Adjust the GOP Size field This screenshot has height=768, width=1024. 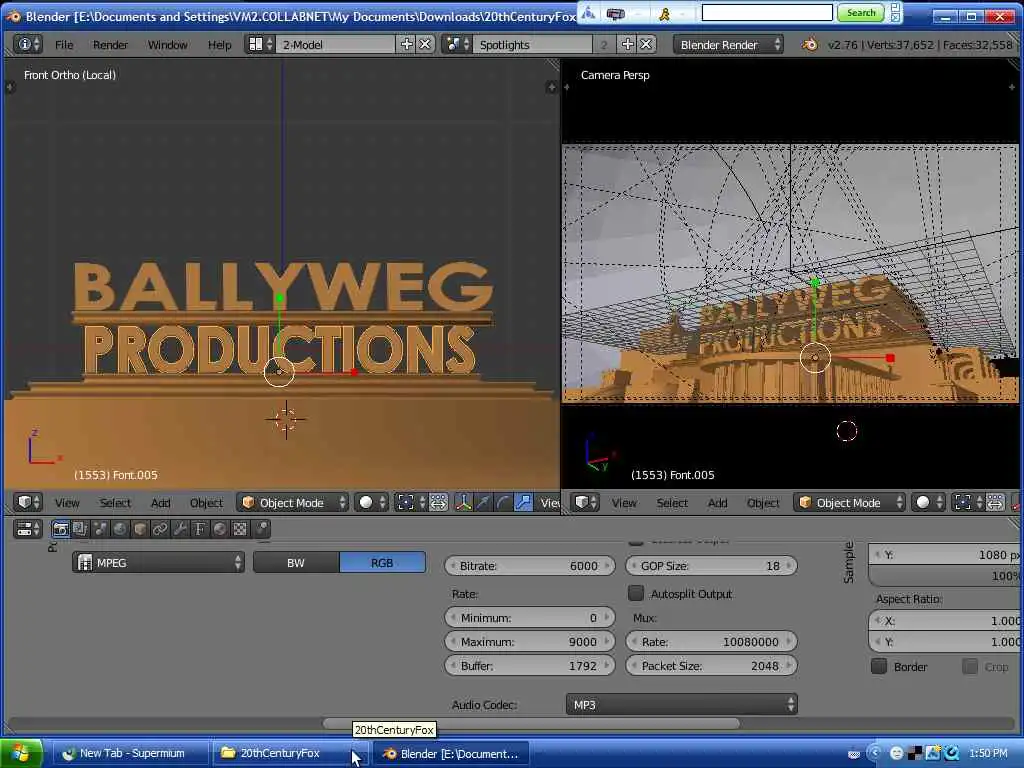[x=711, y=566]
